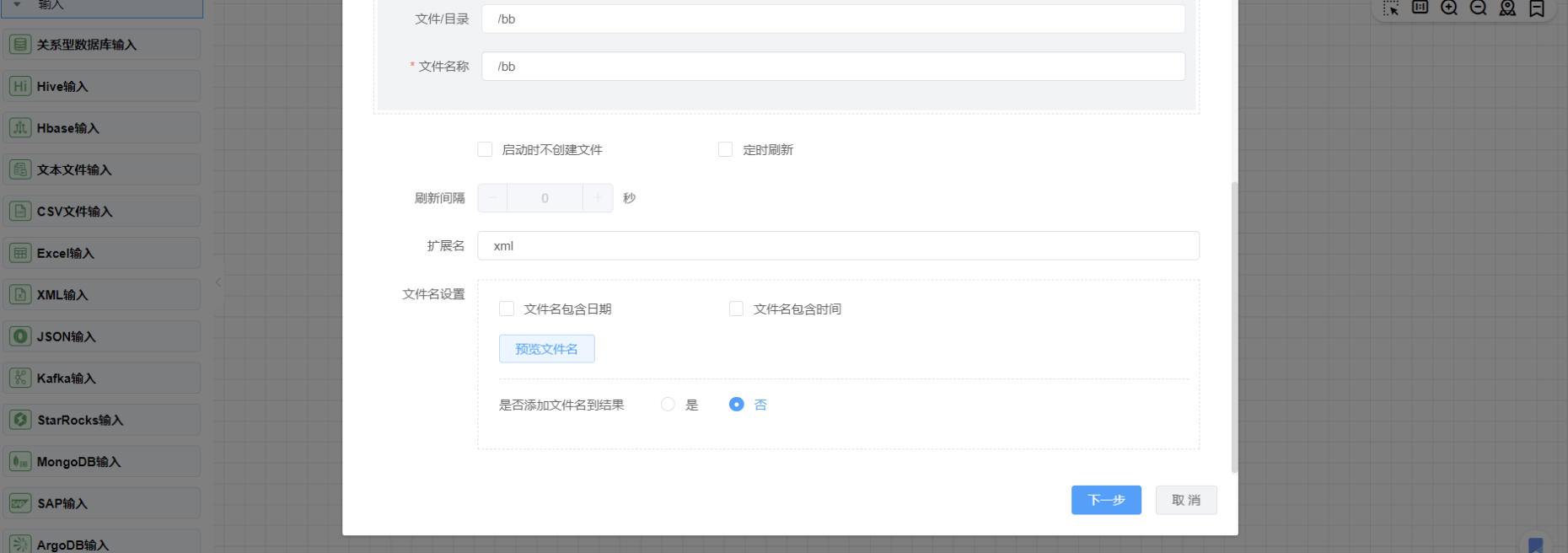Collapse the left sidebar panel arrow
The width and height of the screenshot is (1568, 553).
[217, 282]
